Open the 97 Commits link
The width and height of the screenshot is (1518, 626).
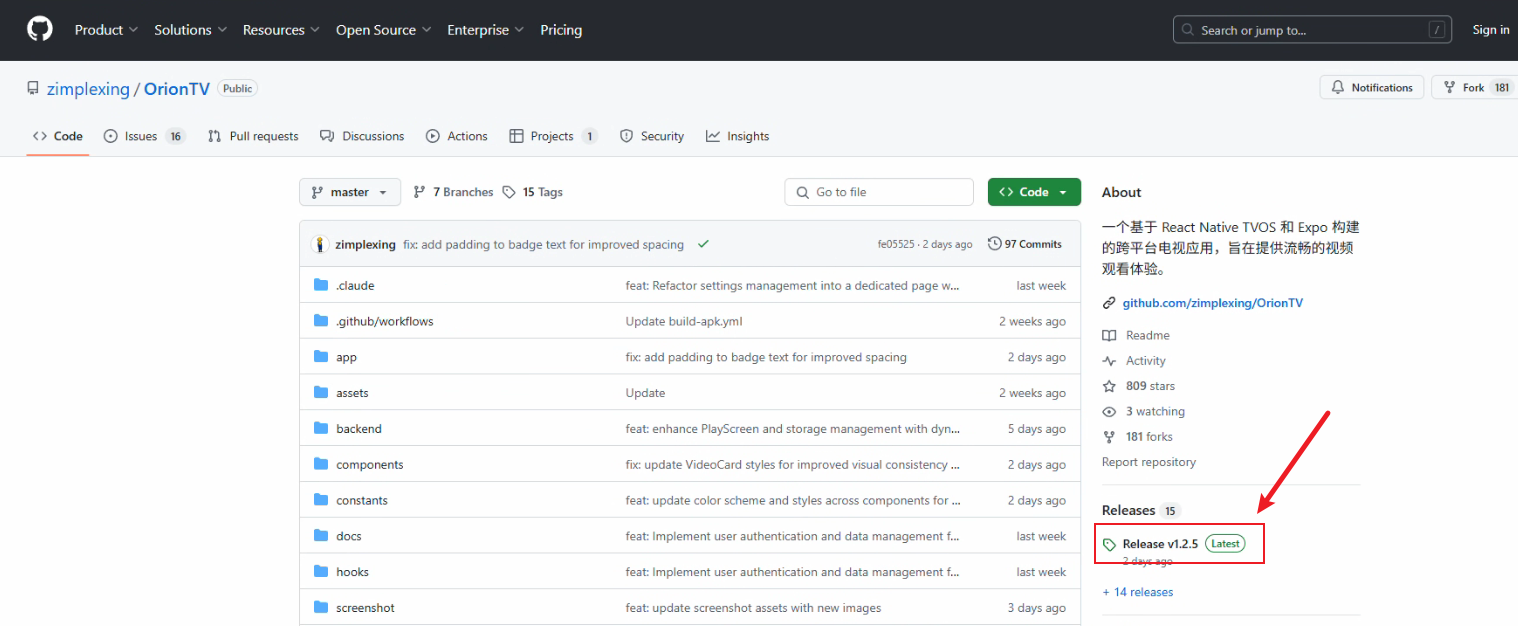(1025, 244)
